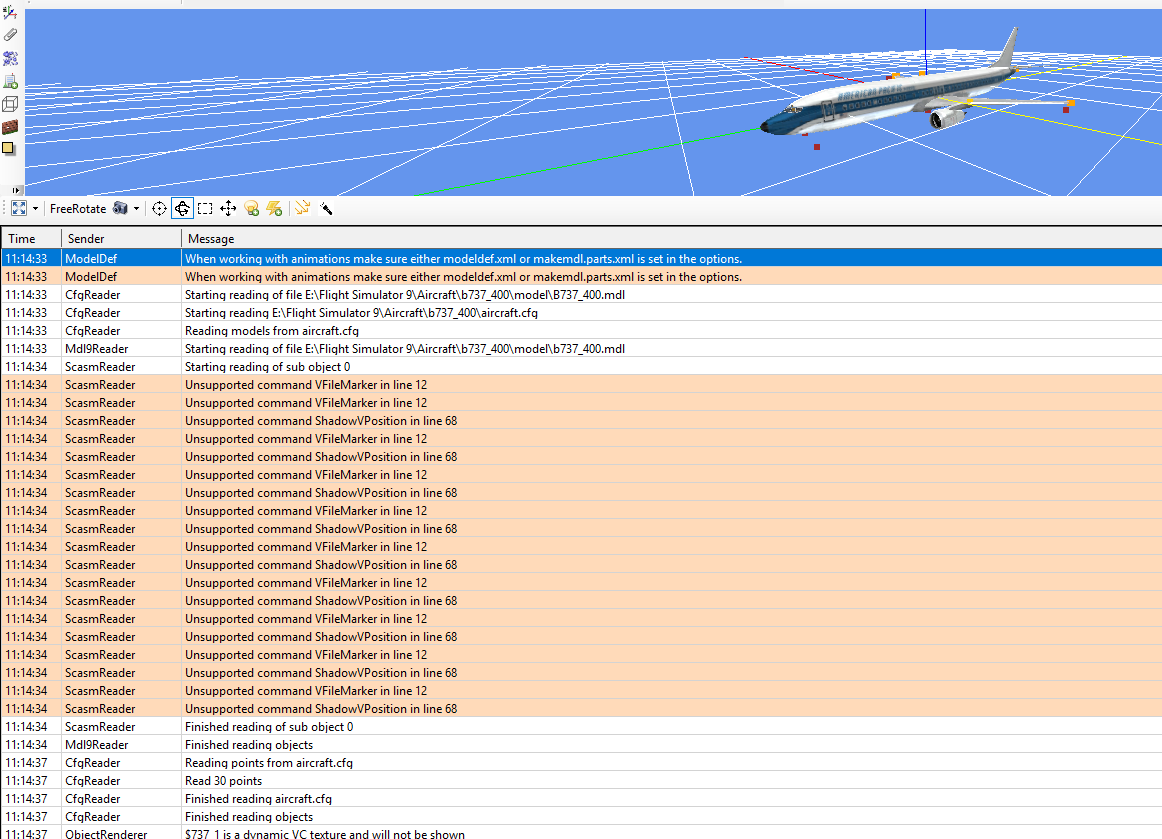The image size is (1162, 839).
Task: Select row 'Finished reading aircraft.cfg'
Action: point(581,799)
